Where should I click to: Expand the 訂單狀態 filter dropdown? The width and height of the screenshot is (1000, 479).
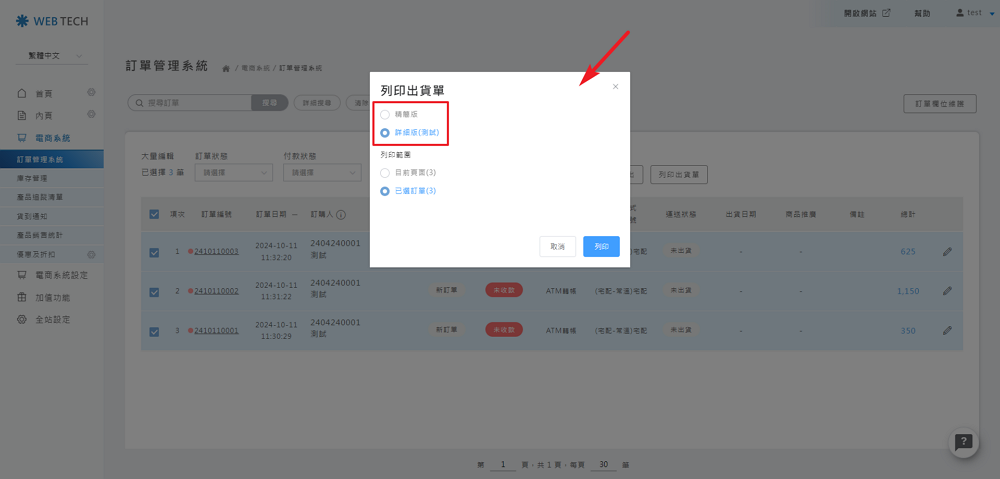pos(233,173)
